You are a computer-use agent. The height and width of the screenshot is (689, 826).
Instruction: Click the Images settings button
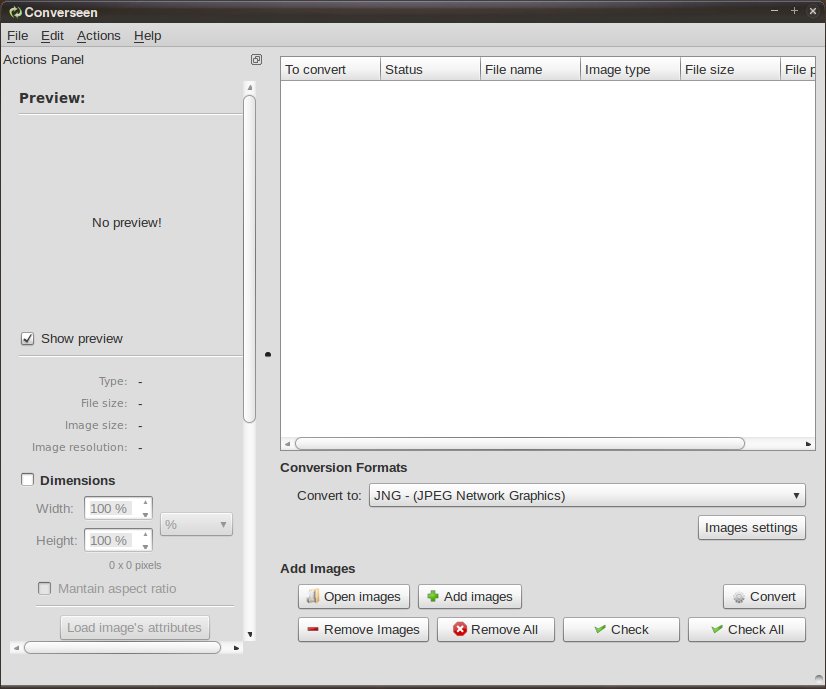pyautogui.click(x=751, y=528)
